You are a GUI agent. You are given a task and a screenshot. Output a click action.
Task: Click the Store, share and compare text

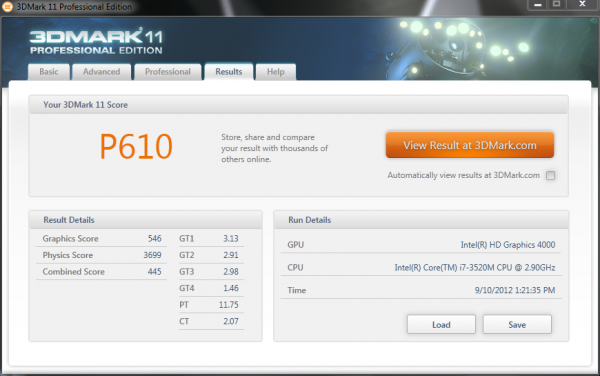click(x=274, y=148)
